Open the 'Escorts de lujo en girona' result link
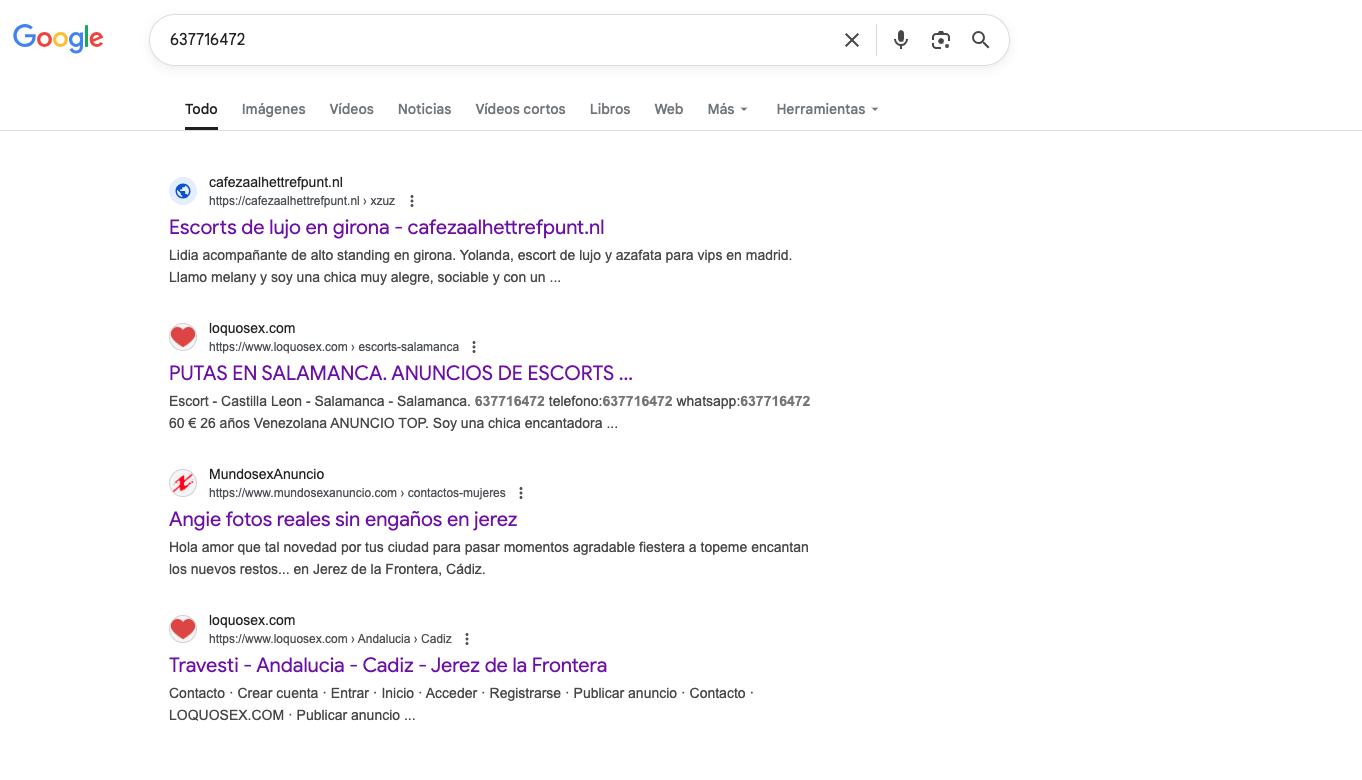The width and height of the screenshot is (1362, 780). (387, 227)
